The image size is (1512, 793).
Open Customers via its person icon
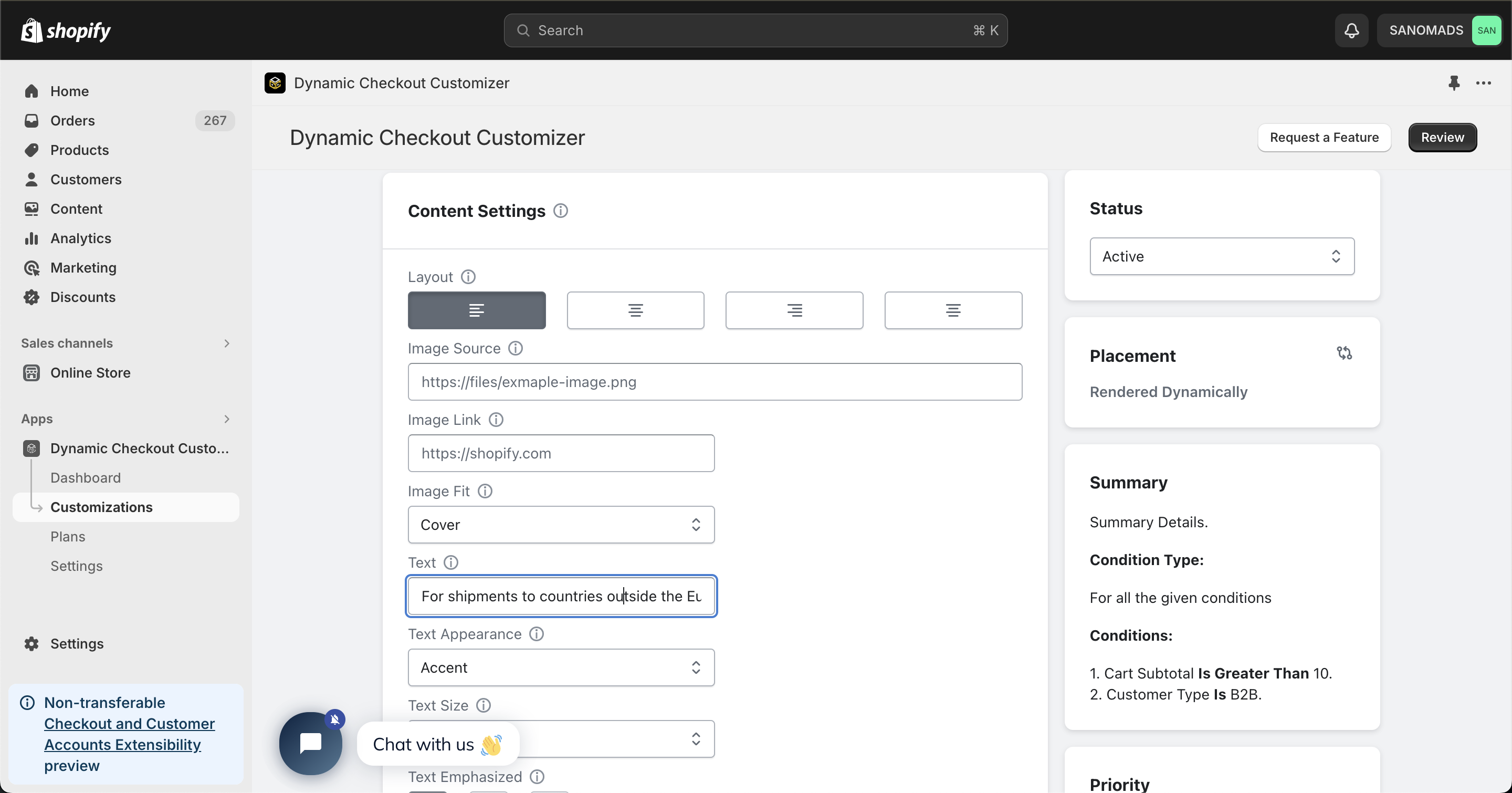(x=31, y=180)
